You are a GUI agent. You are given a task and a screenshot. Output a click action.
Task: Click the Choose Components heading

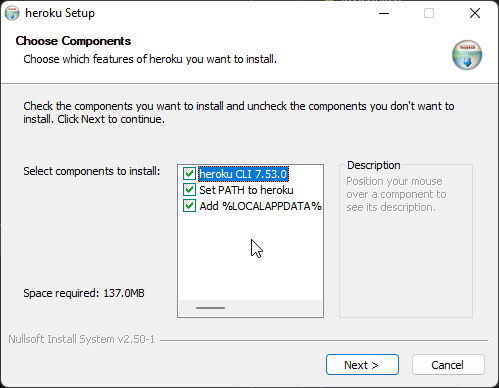[x=73, y=41]
